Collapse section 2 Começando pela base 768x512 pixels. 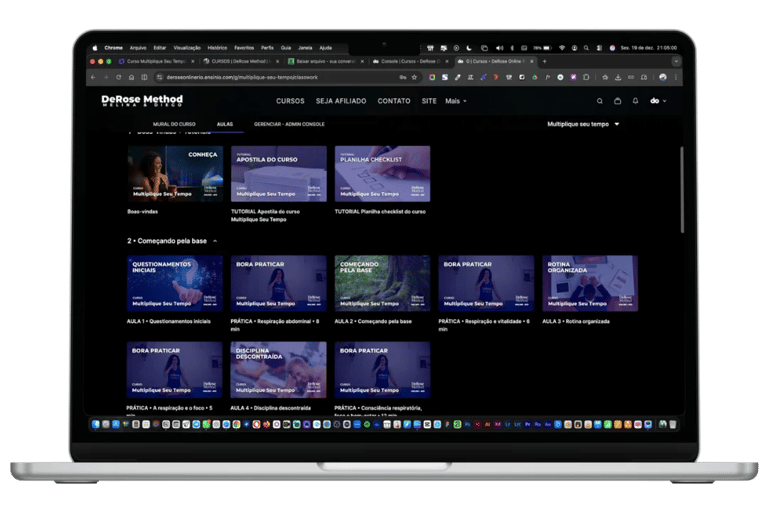click(x=215, y=241)
